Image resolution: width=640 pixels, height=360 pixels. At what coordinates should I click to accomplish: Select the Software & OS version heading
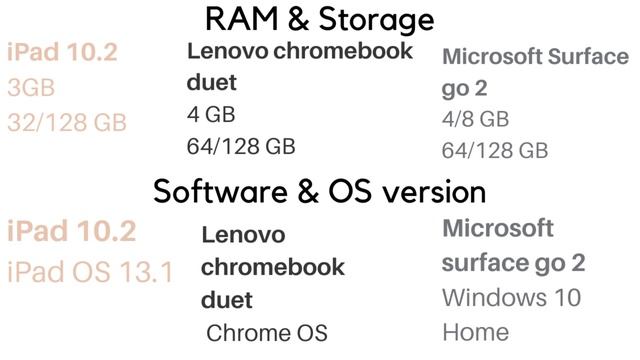click(x=320, y=191)
